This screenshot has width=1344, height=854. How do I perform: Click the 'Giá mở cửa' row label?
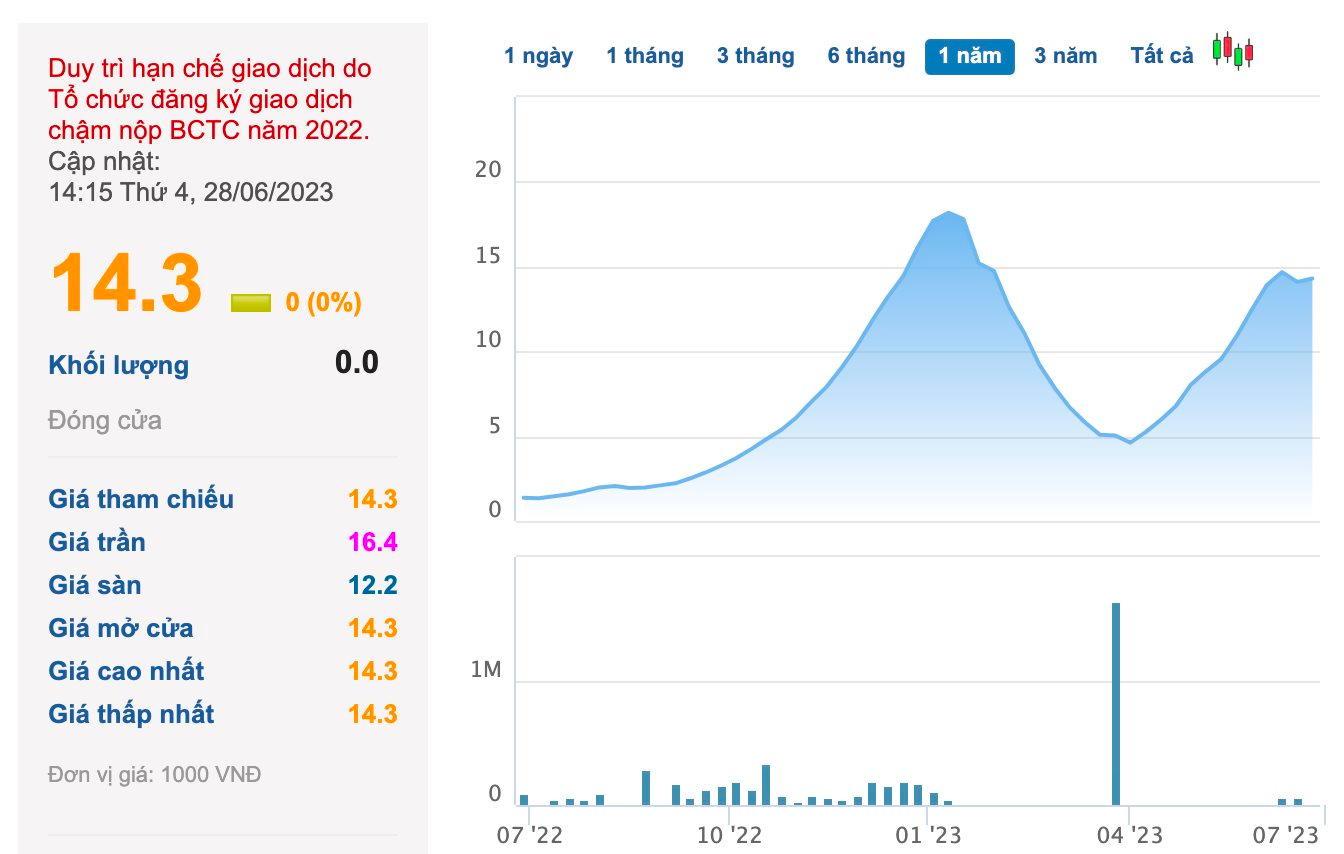(121, 628)
